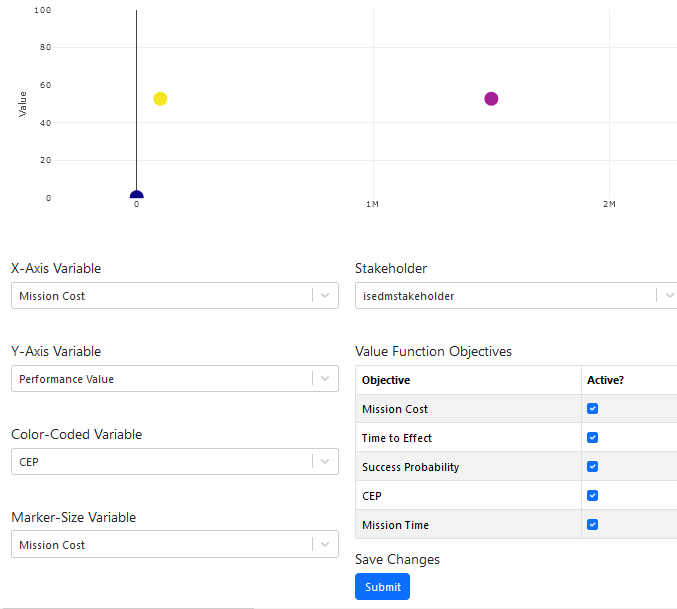Image resolution: width=677 pixels, height=609 pixels.
Task: Open the X-Axis Variable dropdown arrow
Action: [325, 296]
